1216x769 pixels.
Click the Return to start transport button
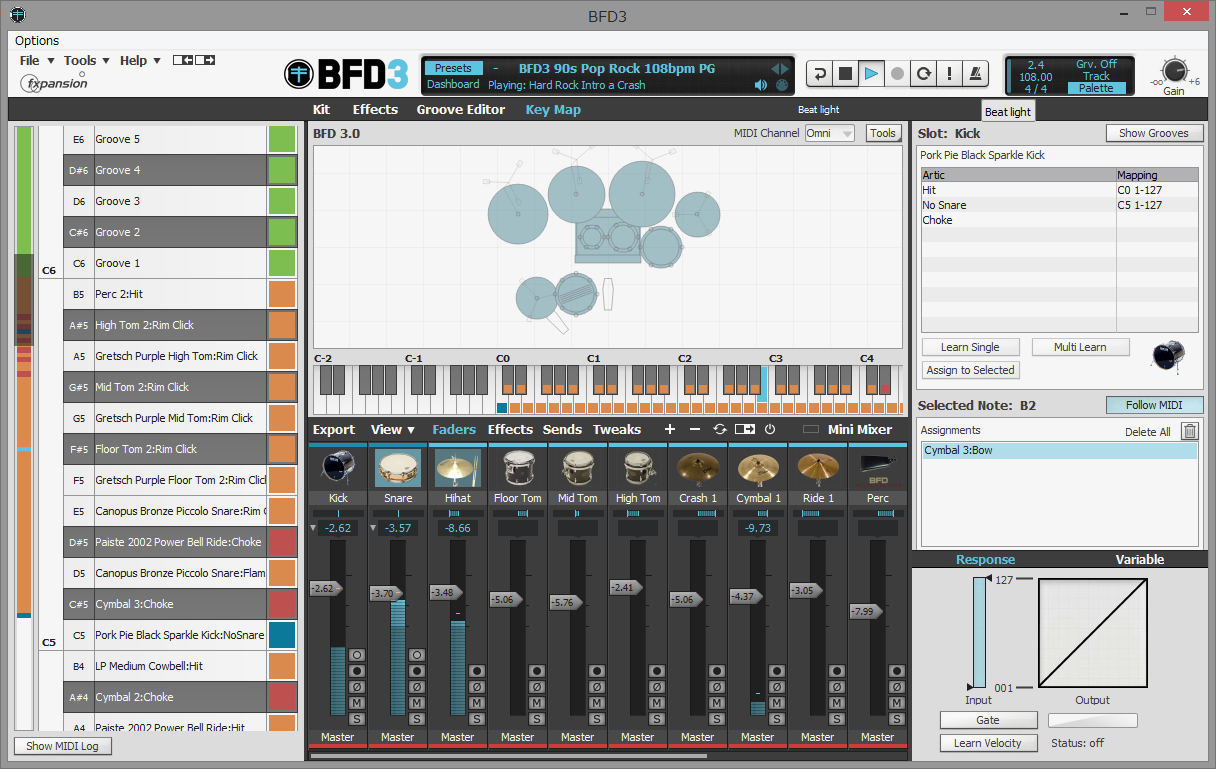(x=820, y=74)
